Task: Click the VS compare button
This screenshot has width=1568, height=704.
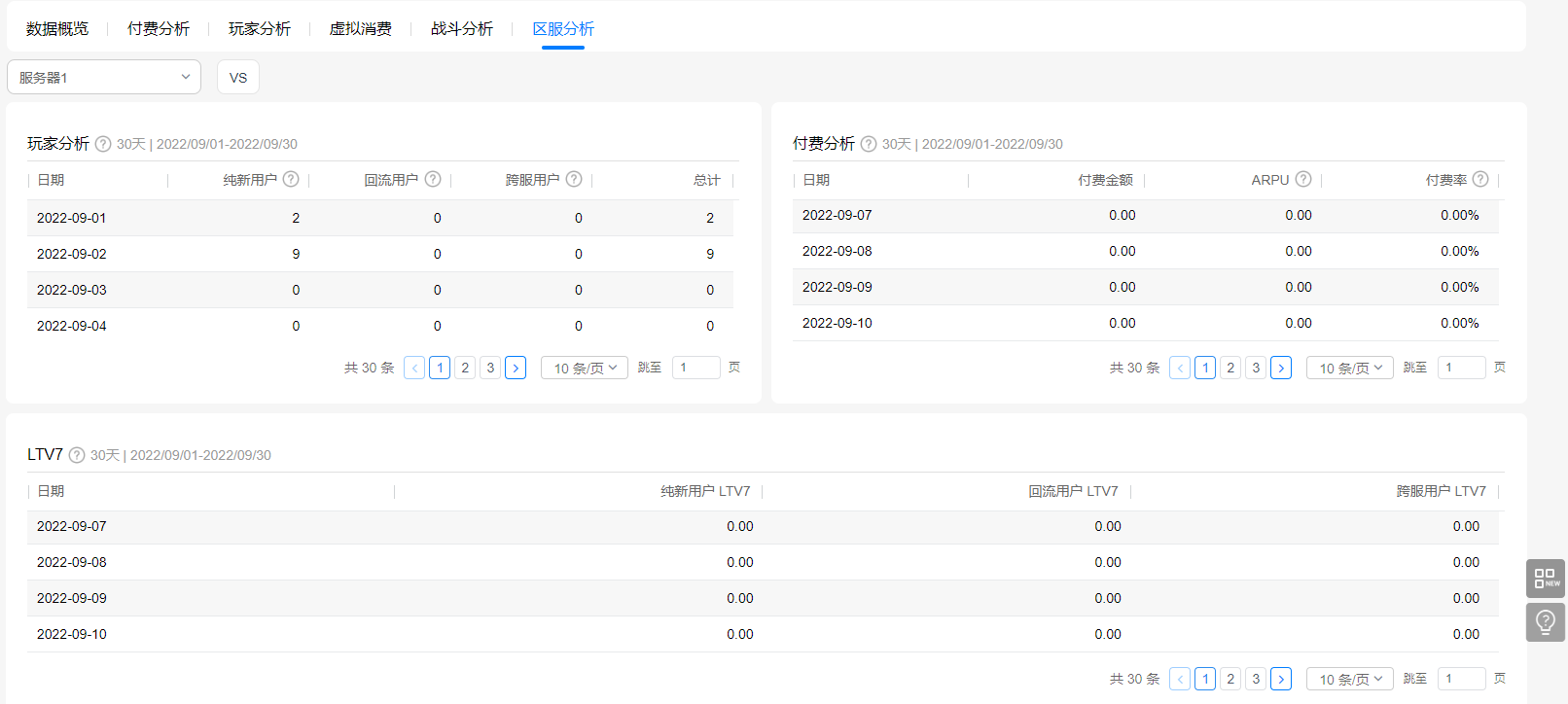Action: [238, 77]
